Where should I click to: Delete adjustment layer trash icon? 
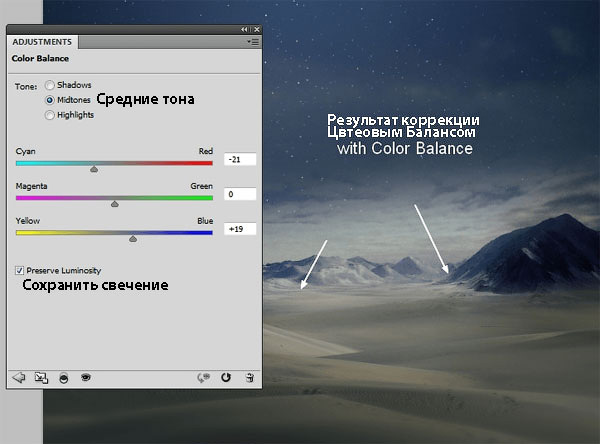pos(249,377)
